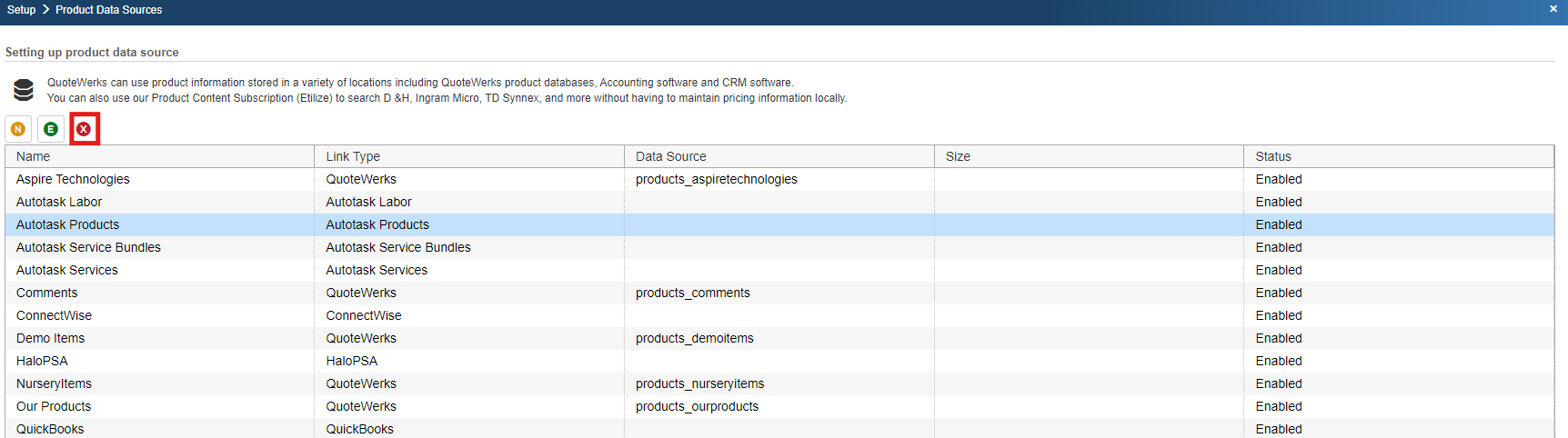Click the red Delete data source icon
Viewport: 1568px width, 438px height.
84,129
